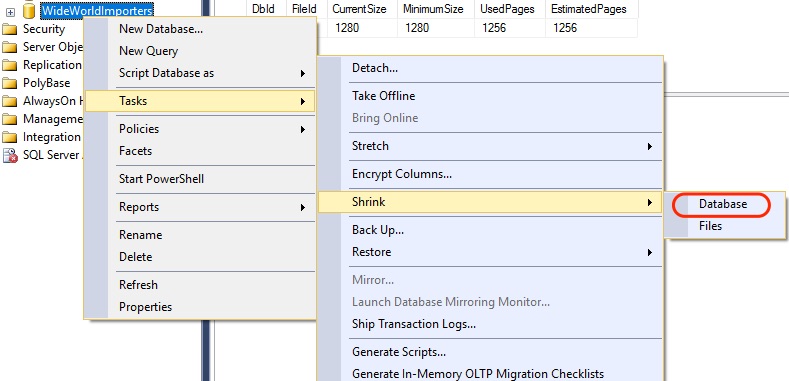Open the Tasks submenu arrow

[x=302, y=101]
